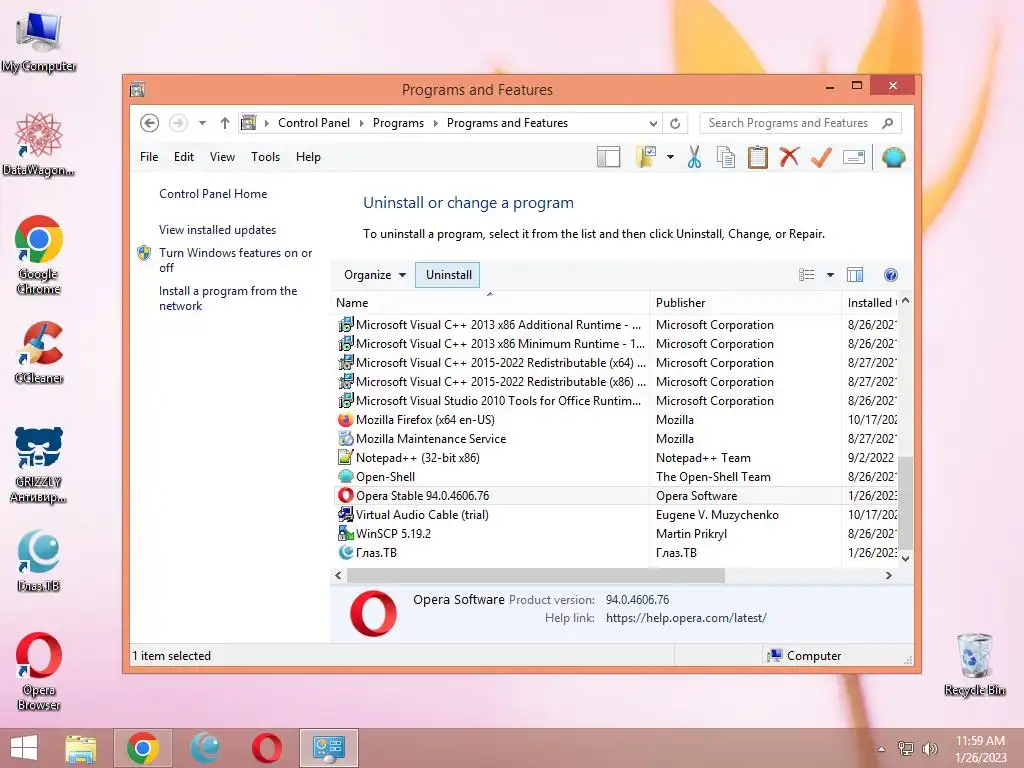Open the Organize dropdown
The height and width of the screenshot is (768, 1024).
click(x=375, y=275)
